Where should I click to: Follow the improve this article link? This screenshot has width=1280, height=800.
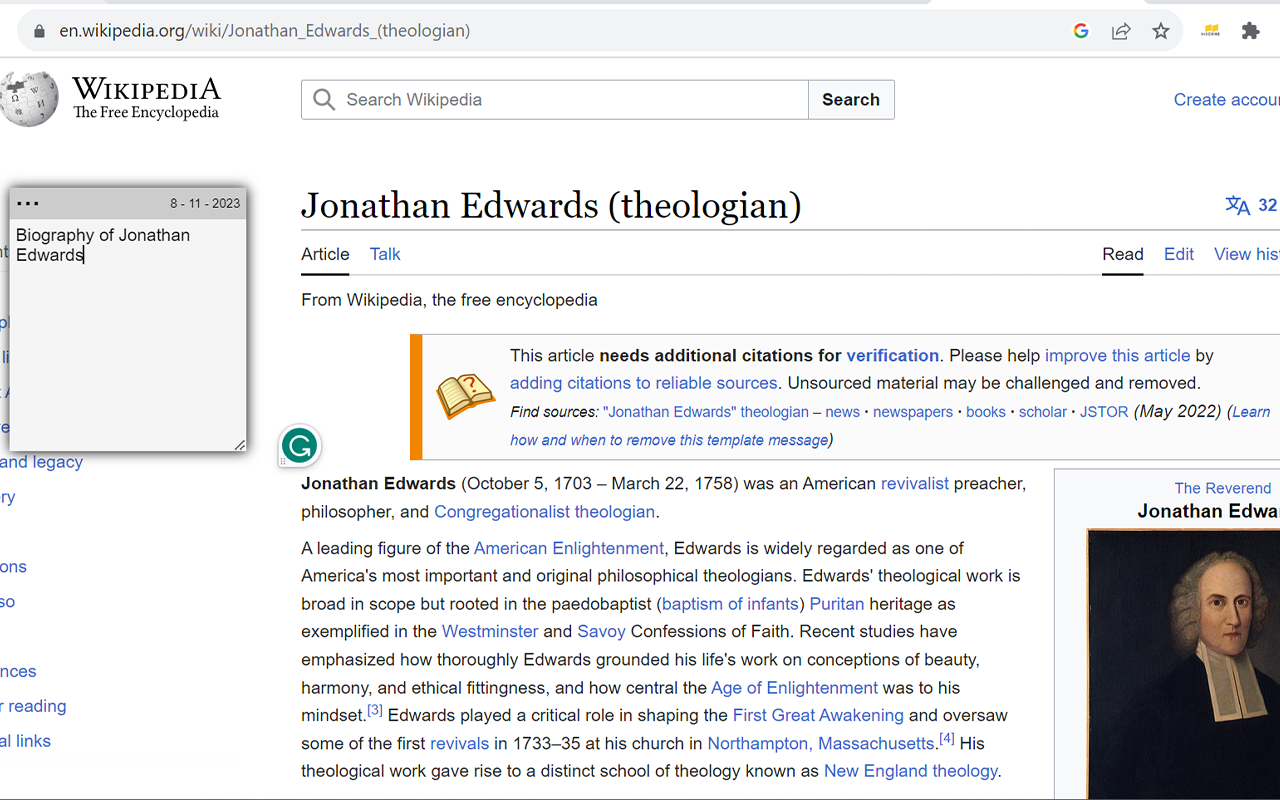[1118, 355]
